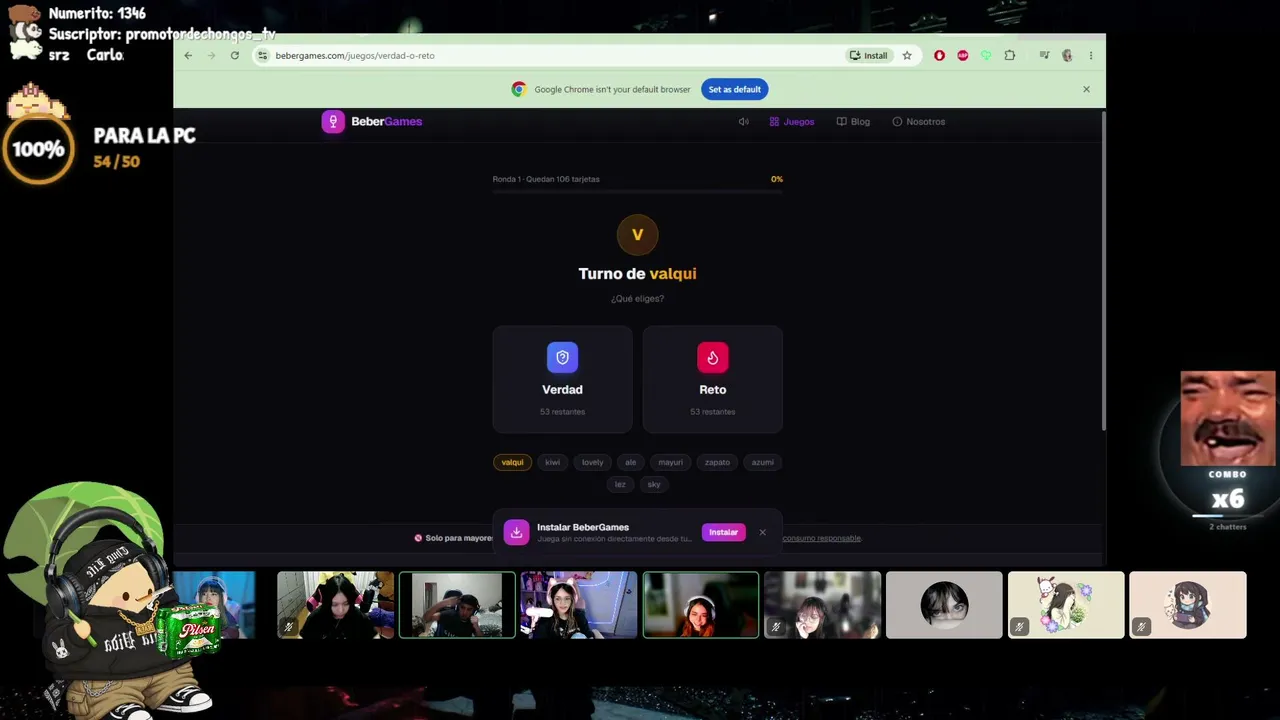Choose the Verdad card
Viewport: 1280px width, 720px height.
(x=562, y=379)
